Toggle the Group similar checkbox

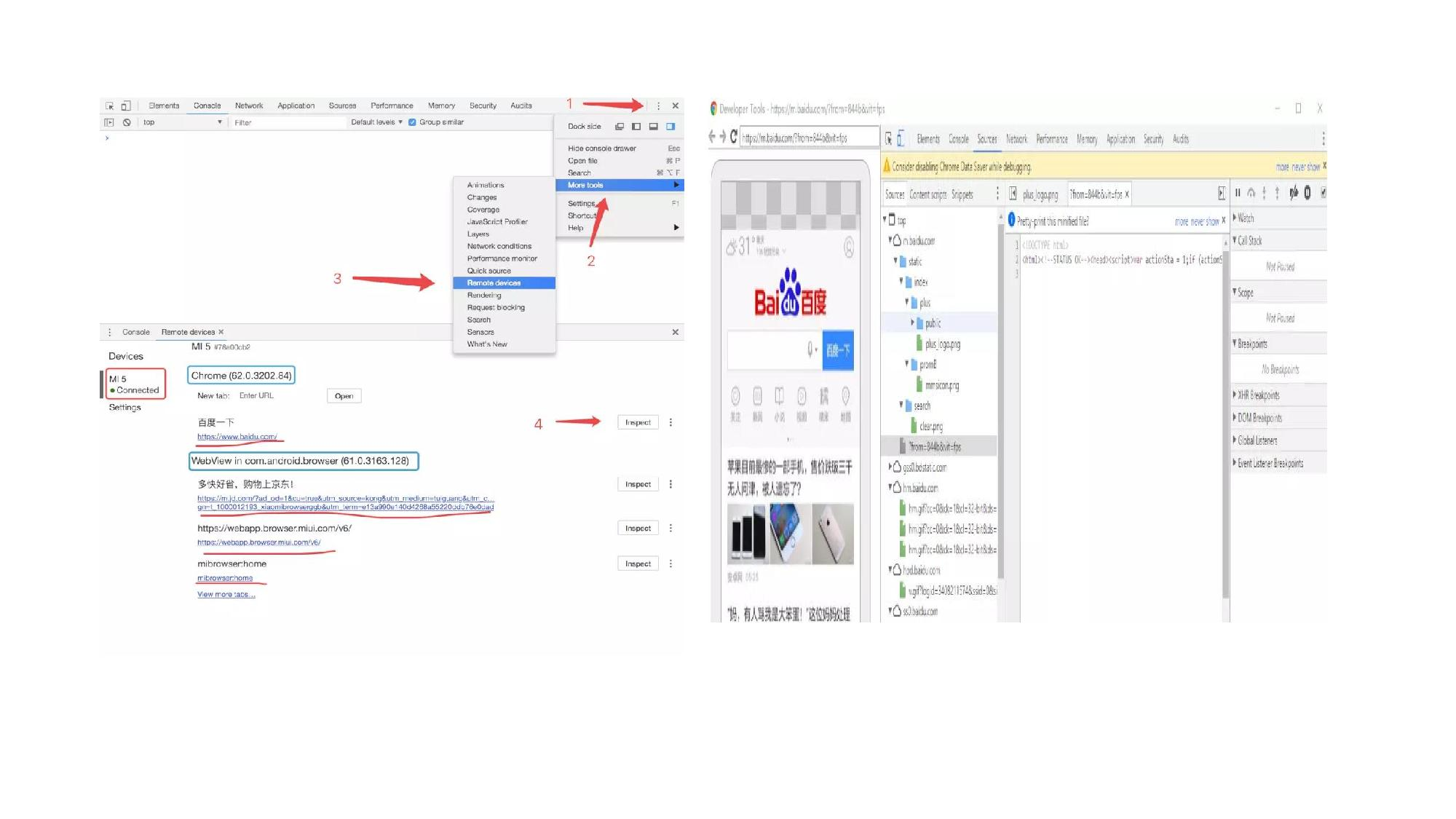coord(412,122)
